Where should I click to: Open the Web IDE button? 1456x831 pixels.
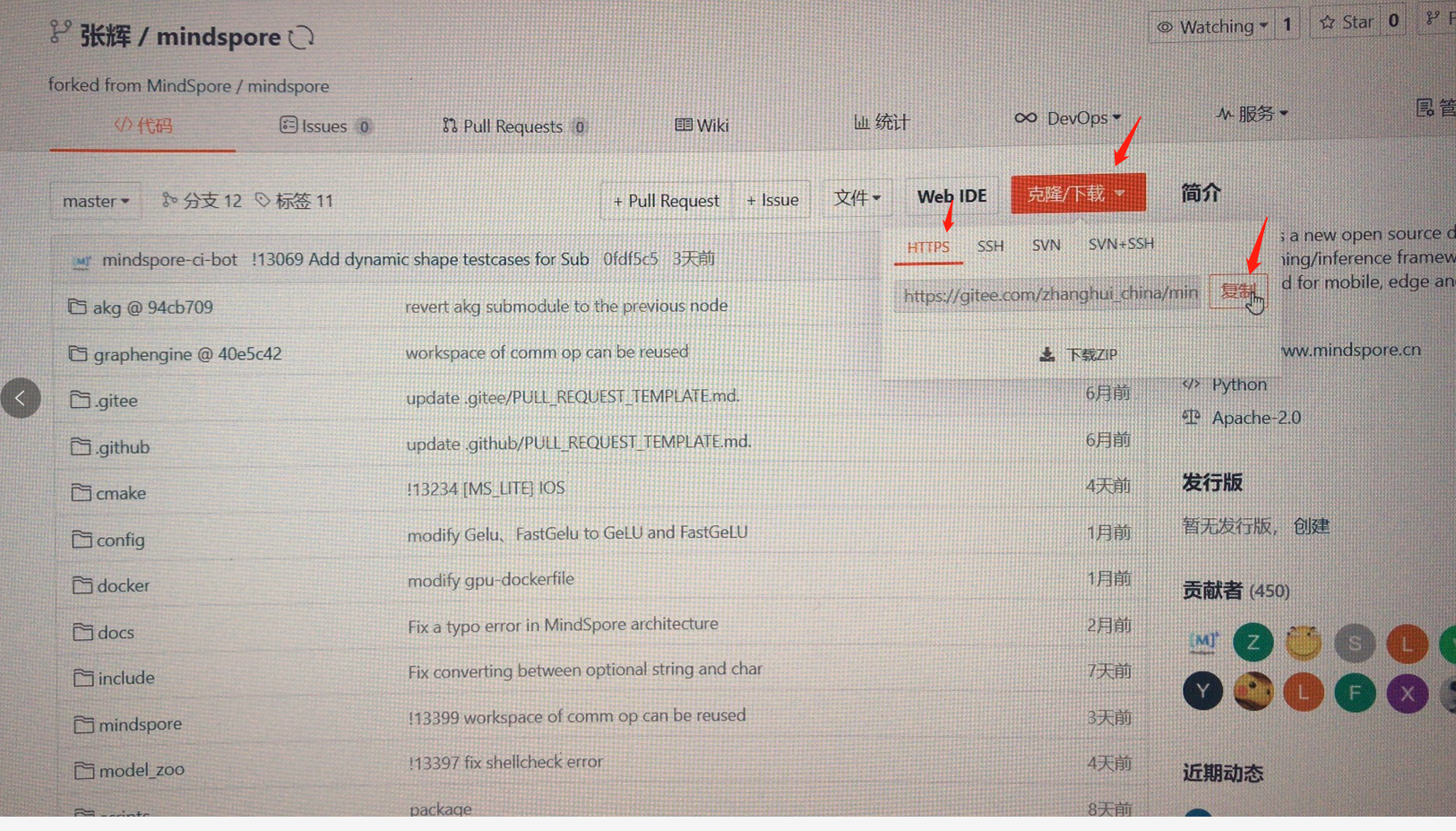pyautogui.click(x=952, y=196)
